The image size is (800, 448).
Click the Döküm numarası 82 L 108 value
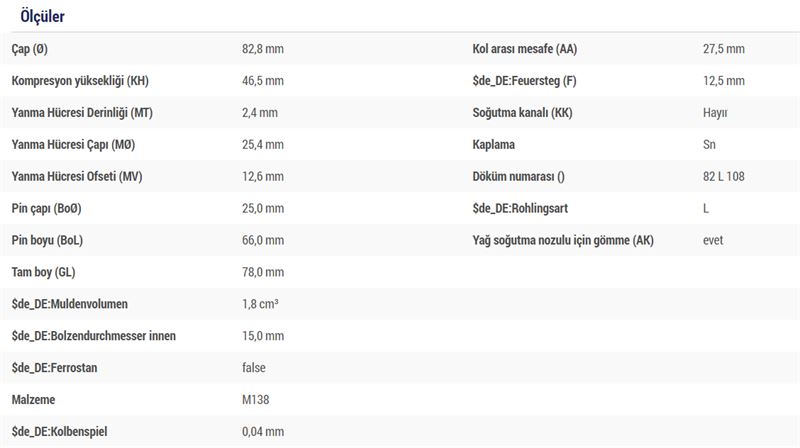coord(723,177)
